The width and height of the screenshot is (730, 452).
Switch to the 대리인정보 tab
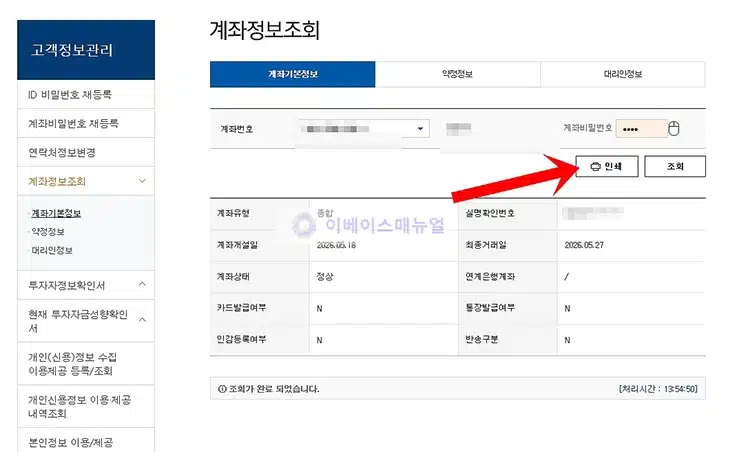622,74
